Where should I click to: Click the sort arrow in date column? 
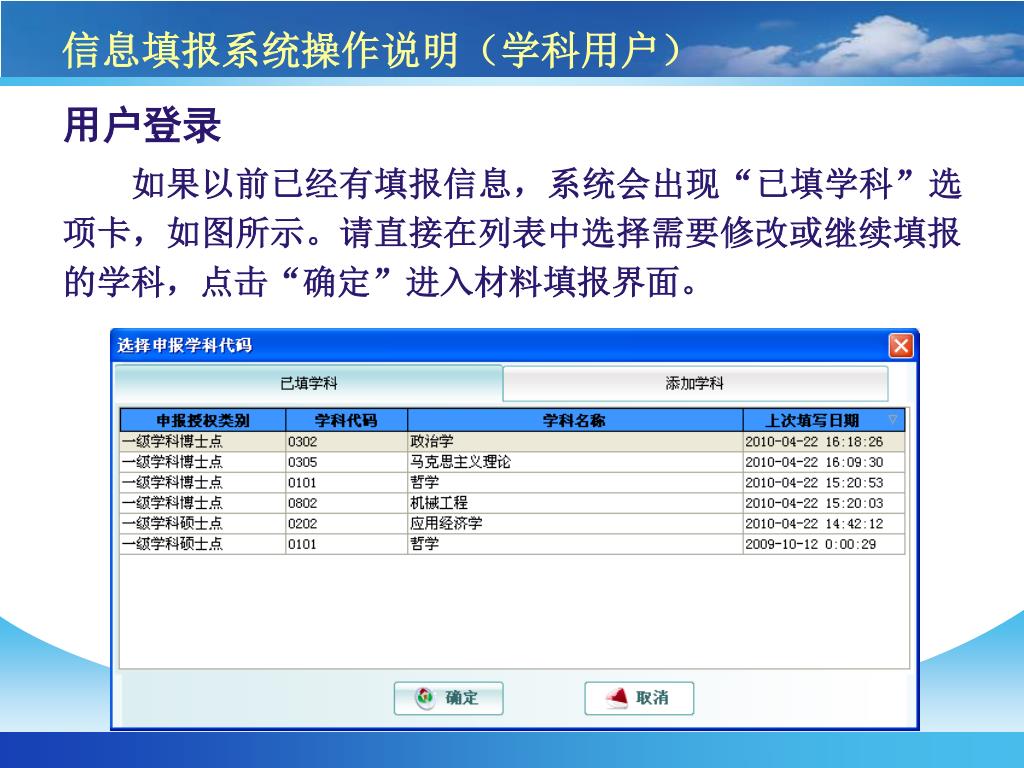pos(893,419)
